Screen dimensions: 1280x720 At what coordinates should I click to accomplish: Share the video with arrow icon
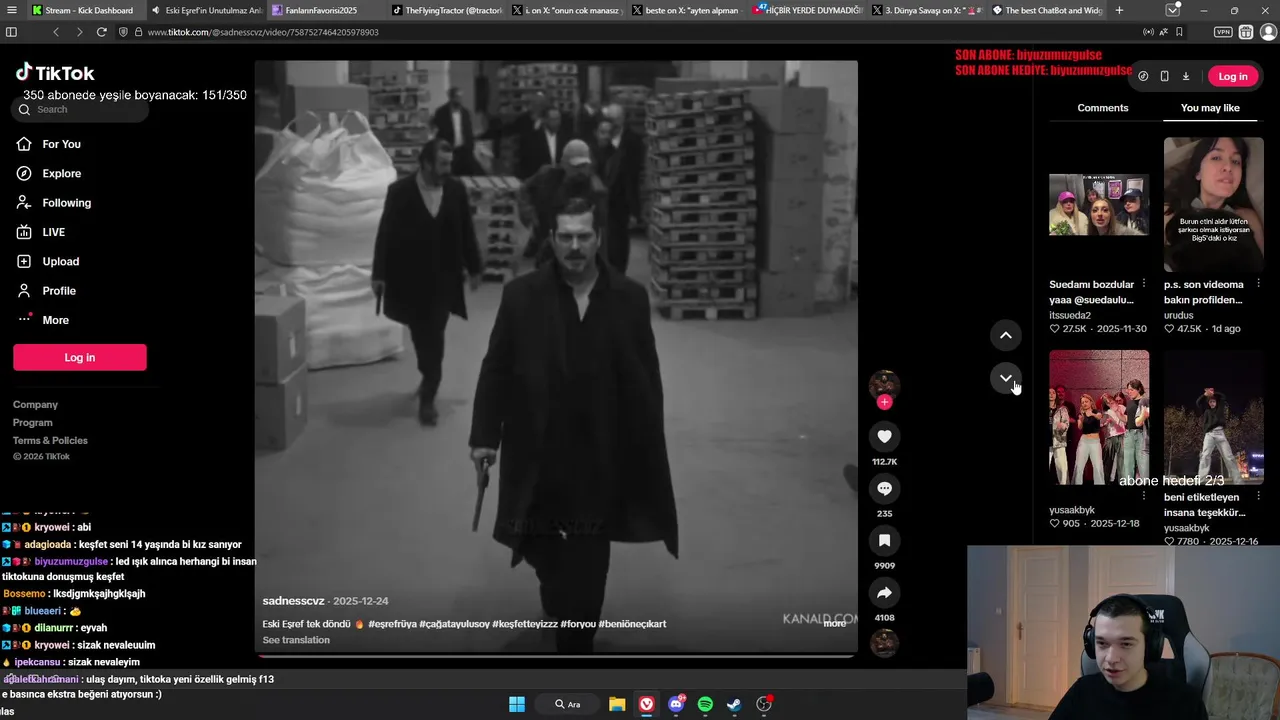click(884, 592)
